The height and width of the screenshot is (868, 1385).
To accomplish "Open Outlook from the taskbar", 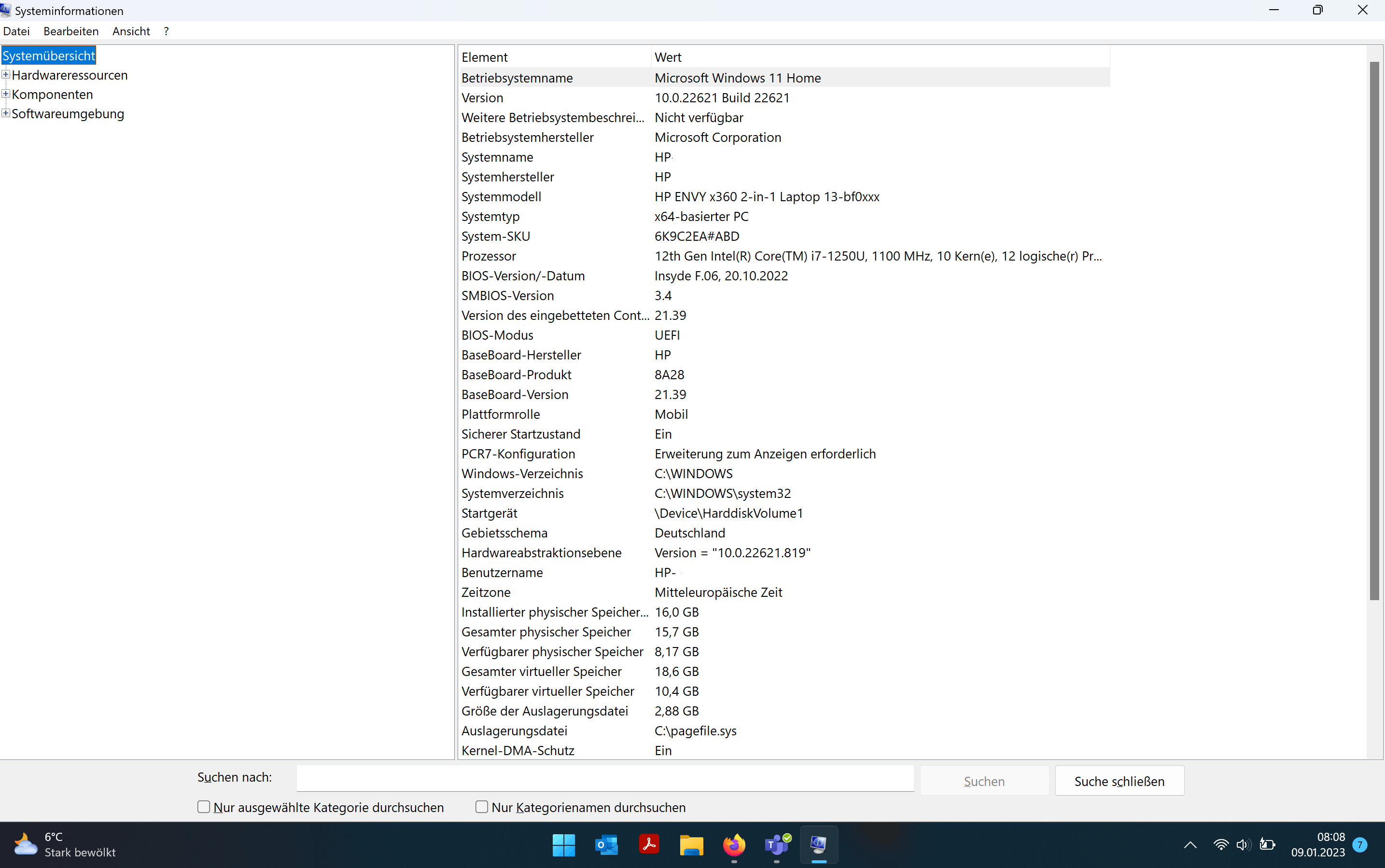I will 606,844.
